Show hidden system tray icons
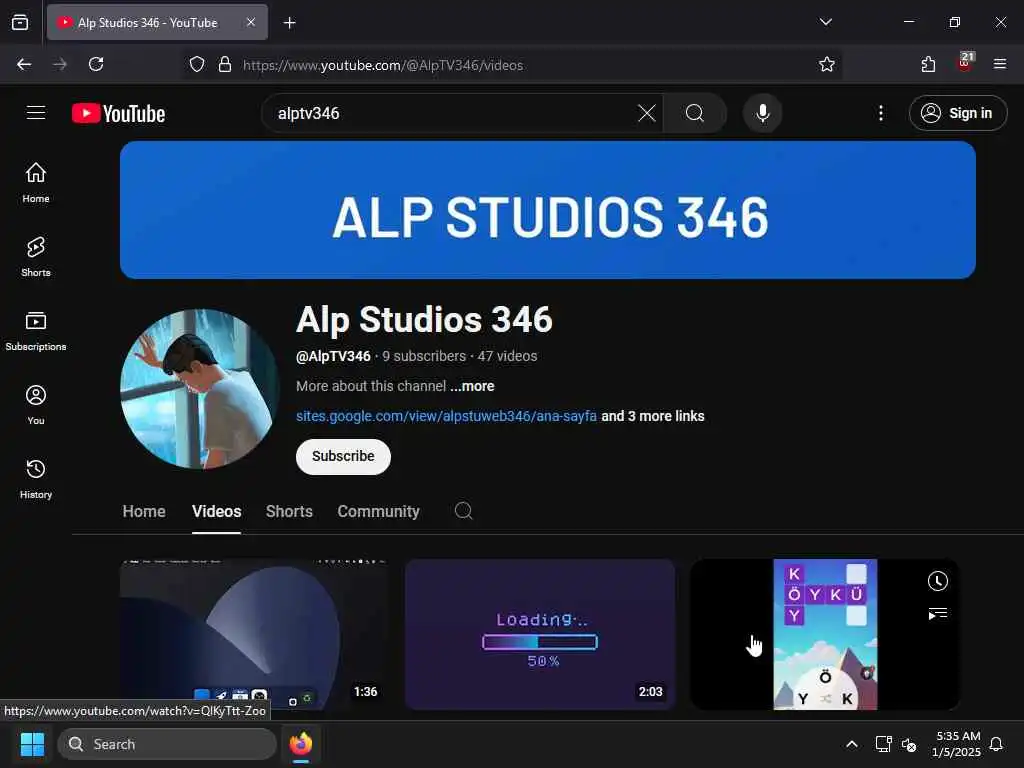The image size is (1024, 768). 852,744
